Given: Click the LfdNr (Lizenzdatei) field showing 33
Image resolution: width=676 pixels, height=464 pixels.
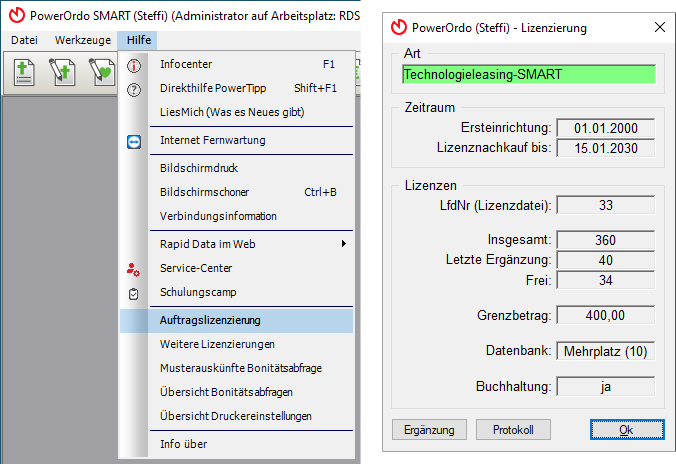Looking at the screenshot, I should 605,205.
